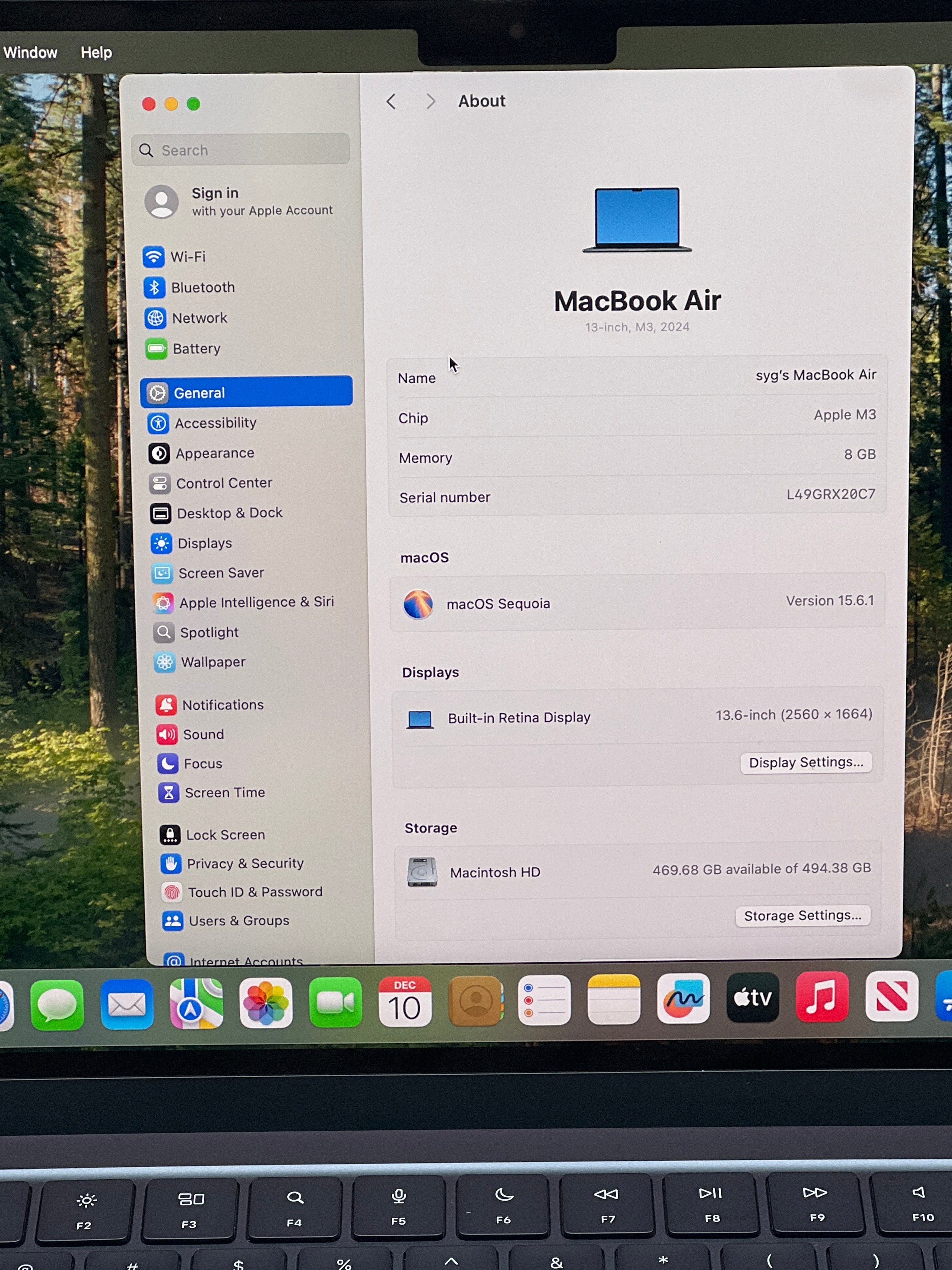The image size is (952, 1270).
Task: Open Bluetooth settings in sidebar
Action: click(x=190, y=287)
